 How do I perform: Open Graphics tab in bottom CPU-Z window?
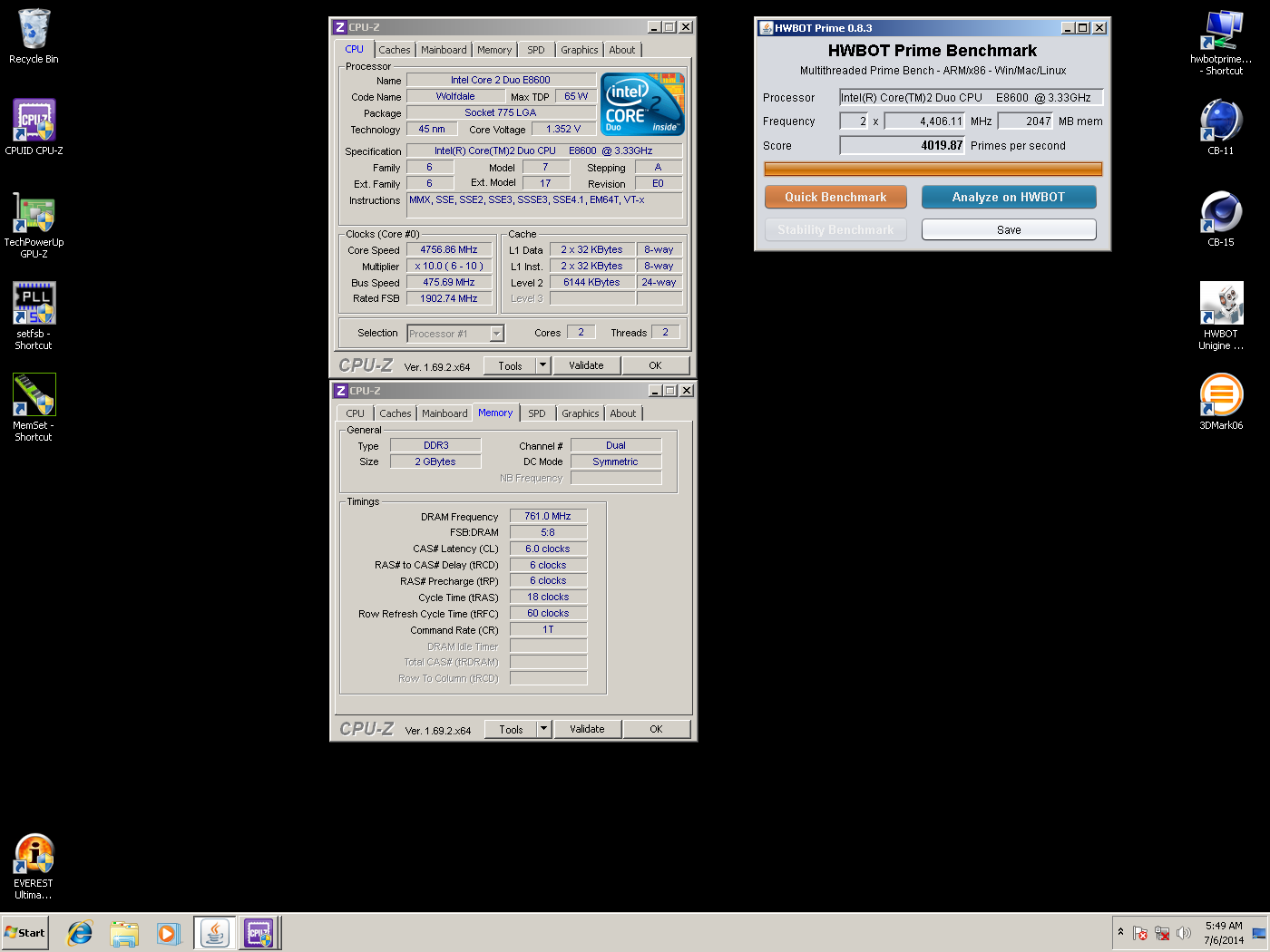[x=581, y=413]
